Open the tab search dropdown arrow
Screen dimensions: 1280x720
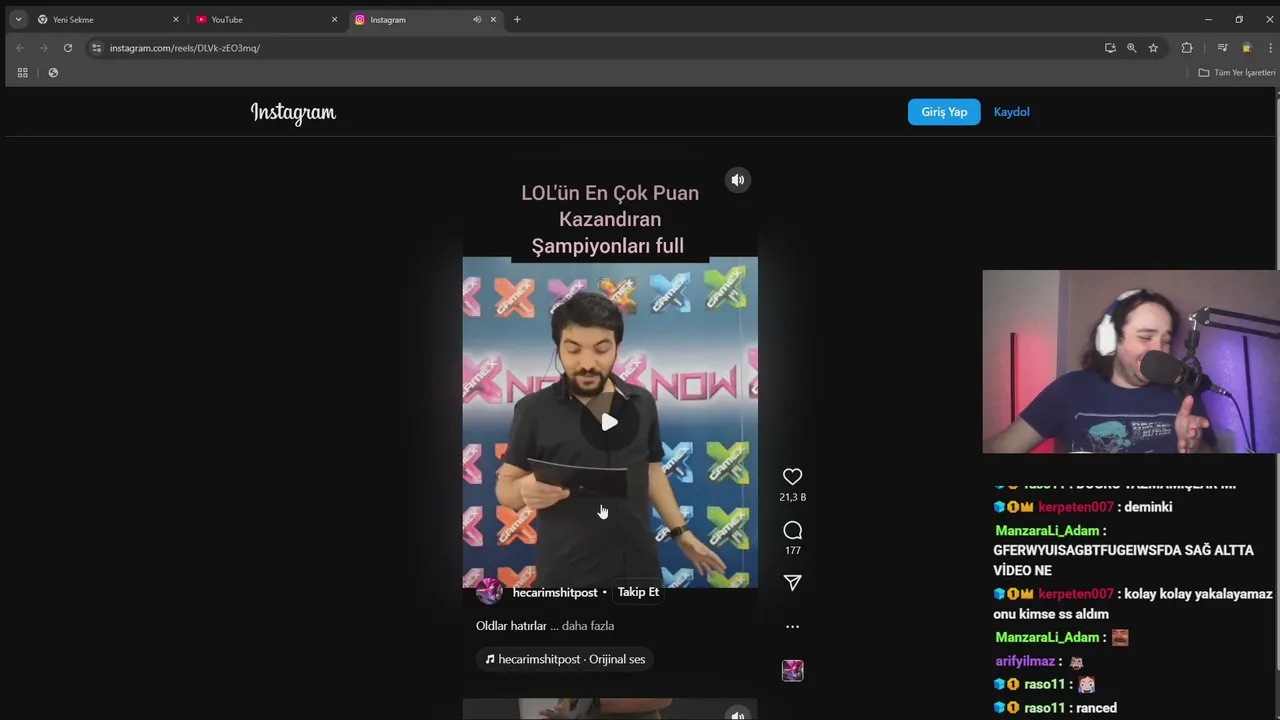[18, 19]
